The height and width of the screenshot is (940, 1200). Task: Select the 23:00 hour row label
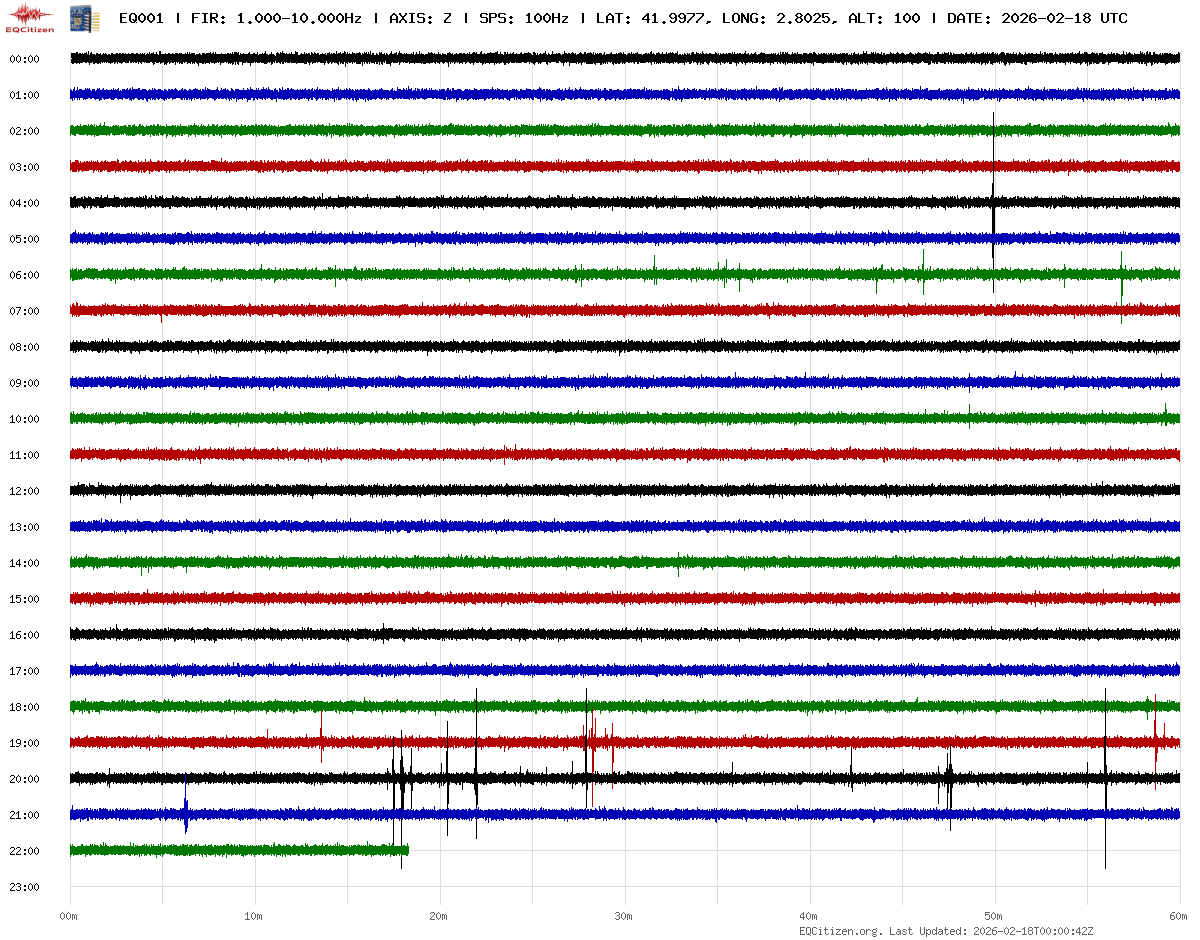pos(24,887)
